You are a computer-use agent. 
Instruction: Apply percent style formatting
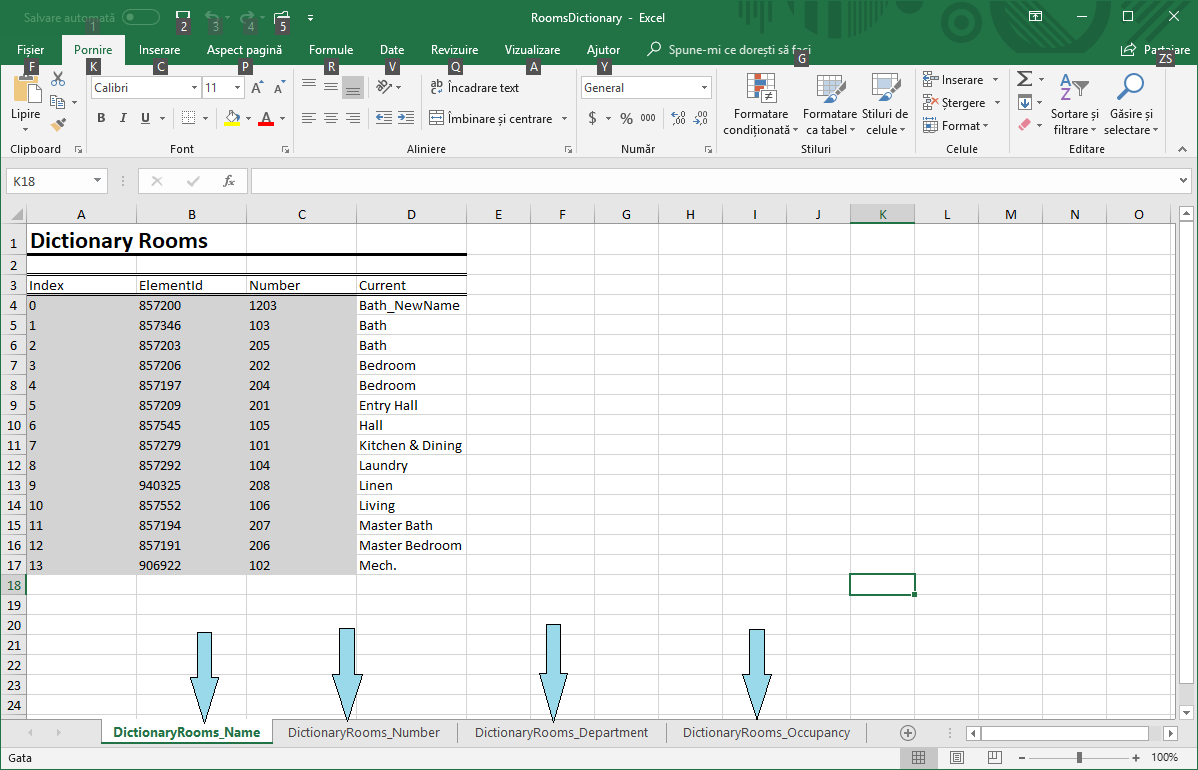pyautogui.click(x=626, y=118)
